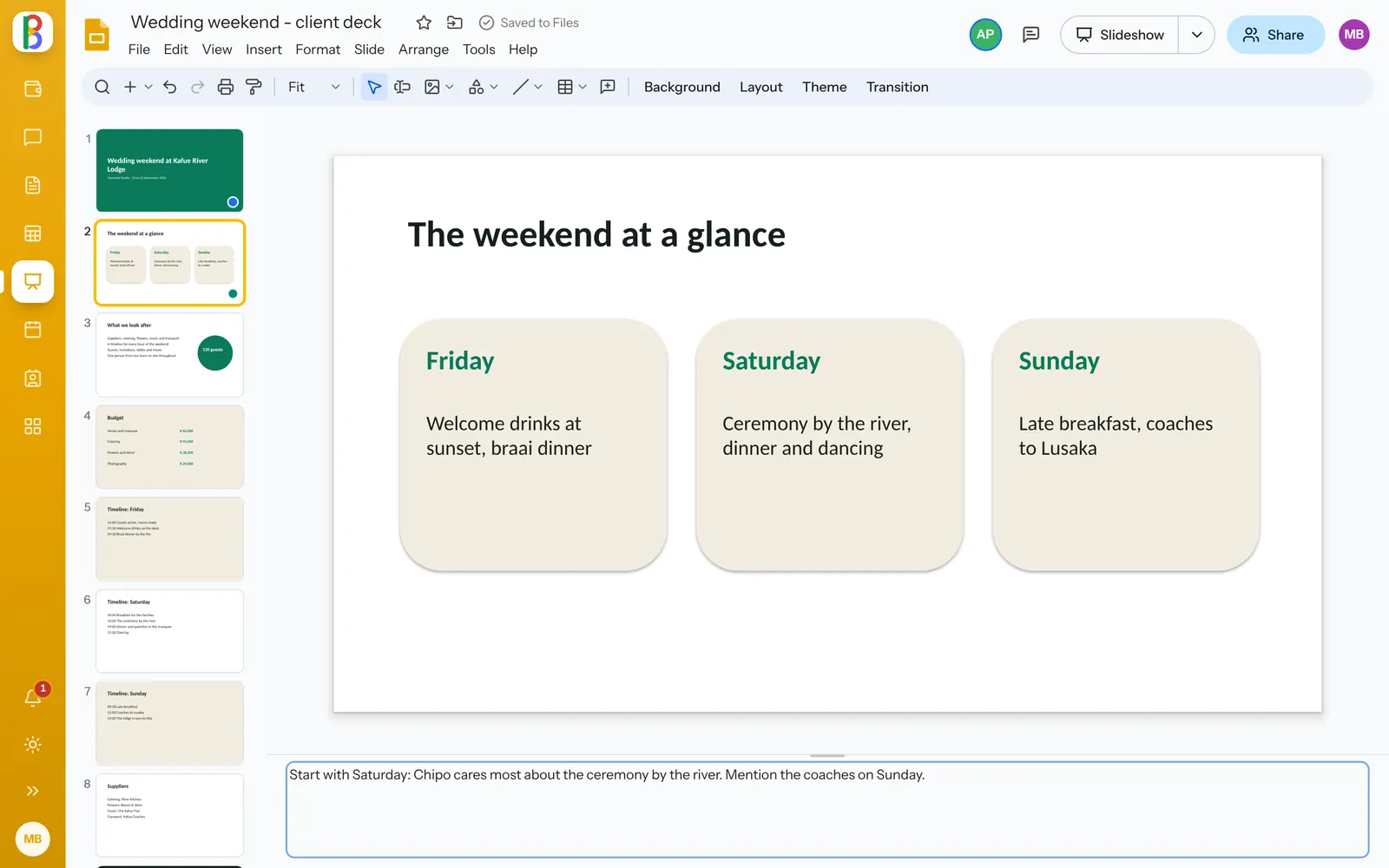
Task: Open the Arrange menu
Action: pyautogui.click(x=424, y=49)
